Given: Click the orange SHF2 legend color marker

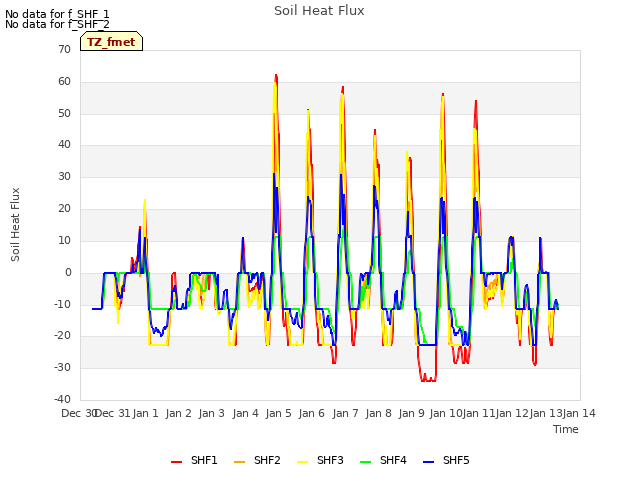Looking at the screenshot, I should click(x=239, y=462).
